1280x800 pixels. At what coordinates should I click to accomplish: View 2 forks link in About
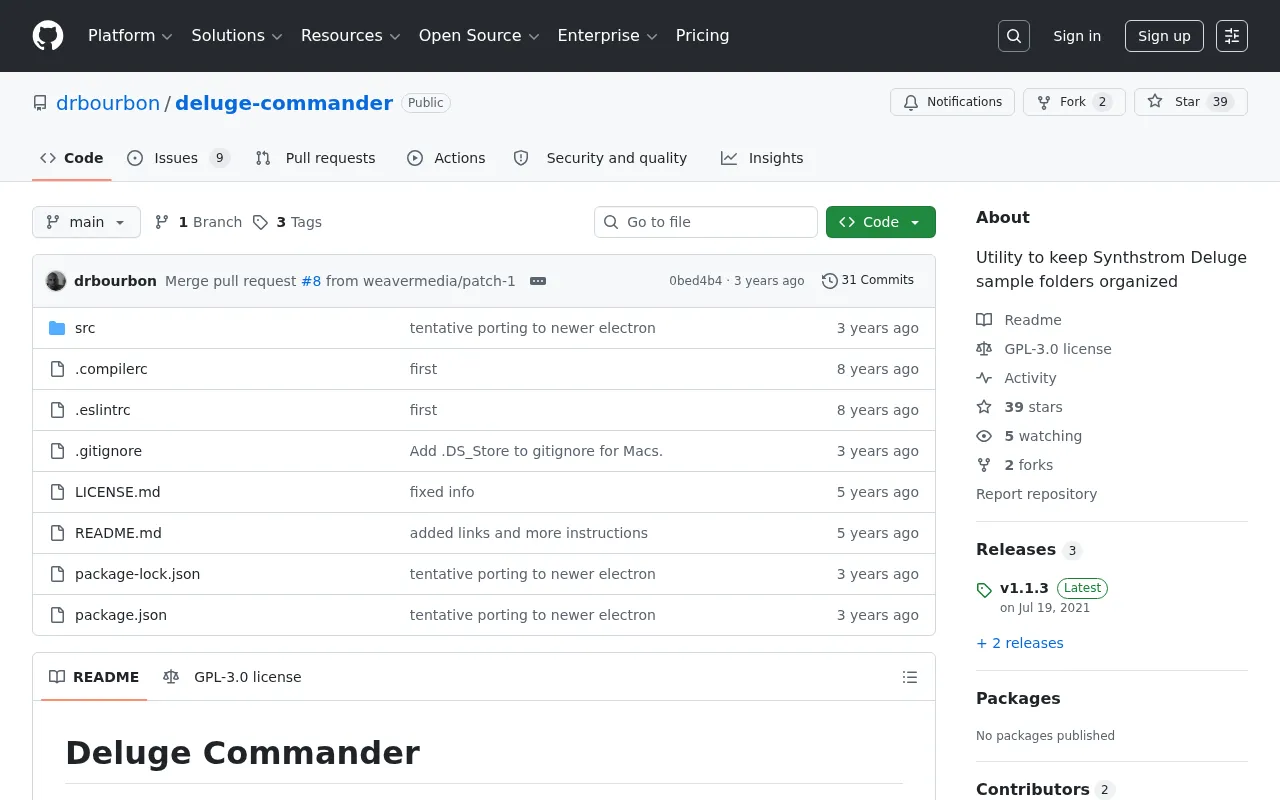point(1014,465)
